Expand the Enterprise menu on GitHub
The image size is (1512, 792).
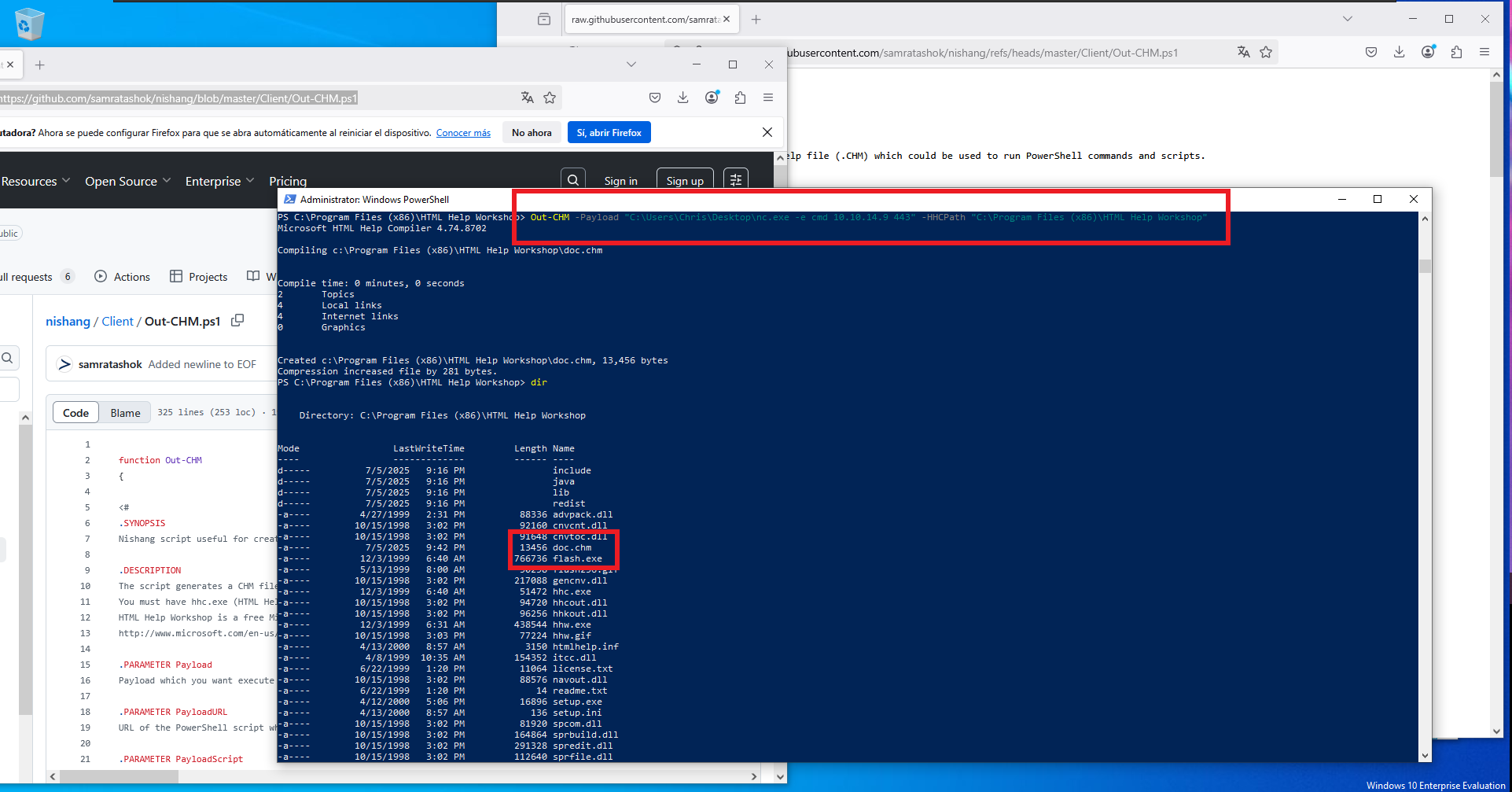point(219,181)
